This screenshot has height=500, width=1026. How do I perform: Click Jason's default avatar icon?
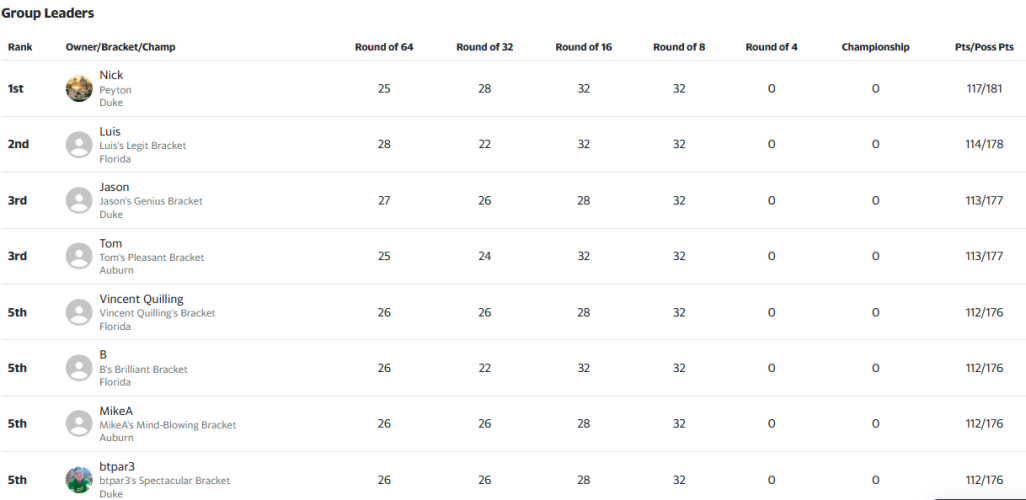(x=79, y=200)
